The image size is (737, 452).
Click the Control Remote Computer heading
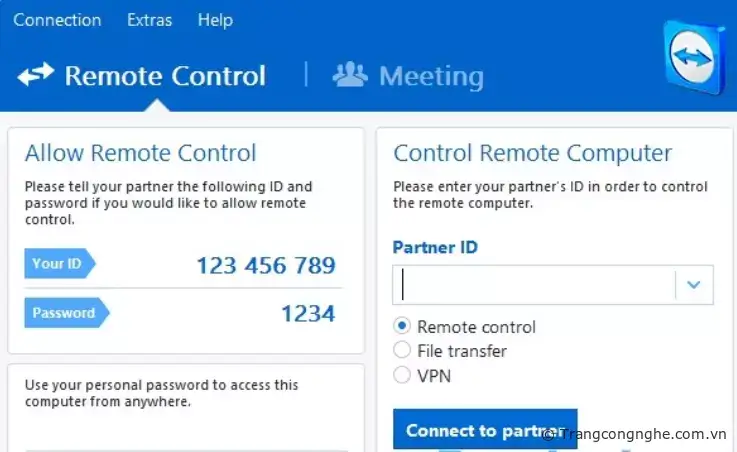(532, 153)
